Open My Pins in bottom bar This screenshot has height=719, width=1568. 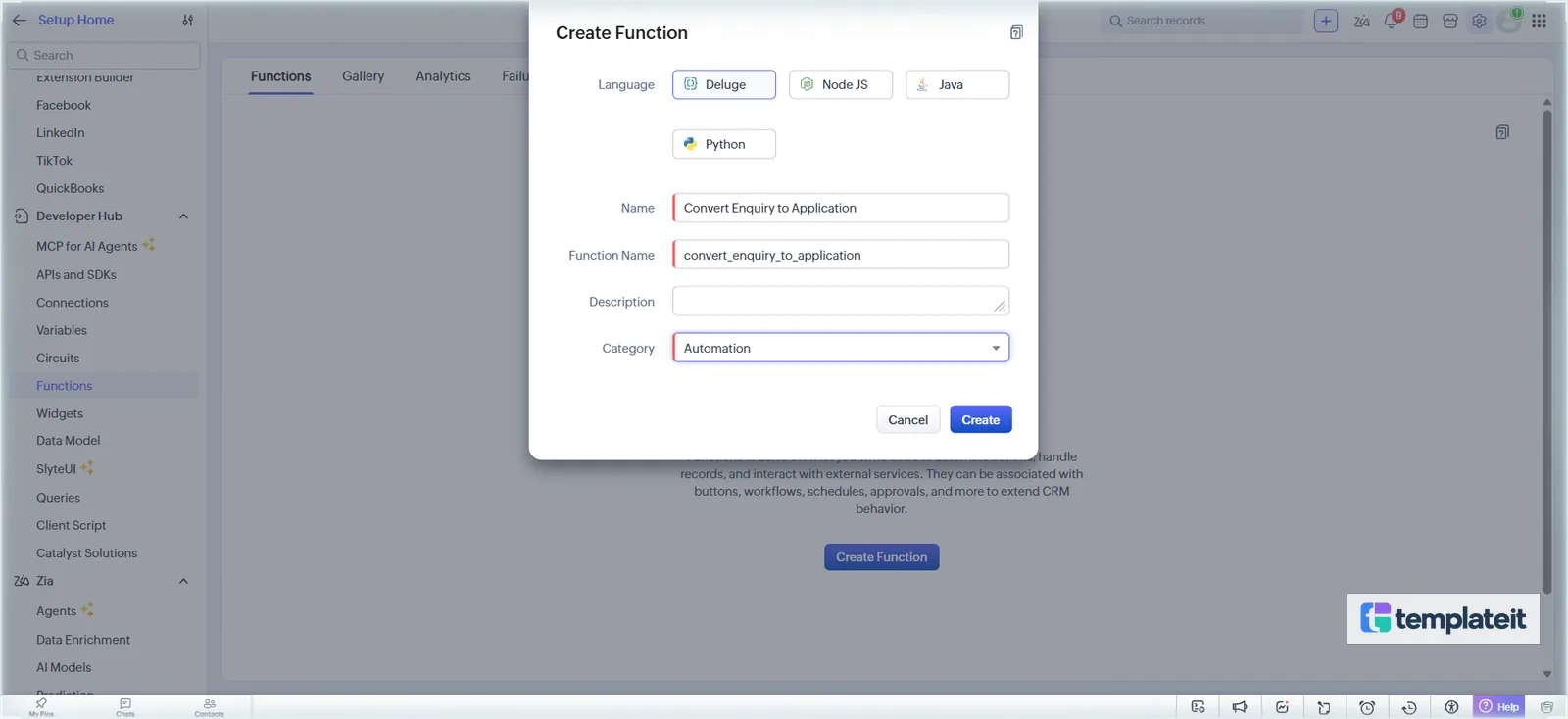coord(41,707)
